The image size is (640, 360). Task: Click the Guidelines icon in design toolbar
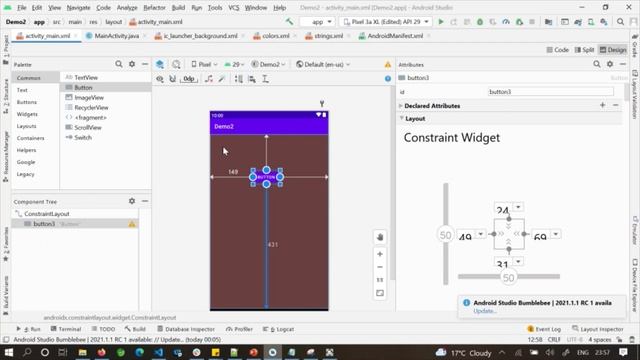point(265,79)
